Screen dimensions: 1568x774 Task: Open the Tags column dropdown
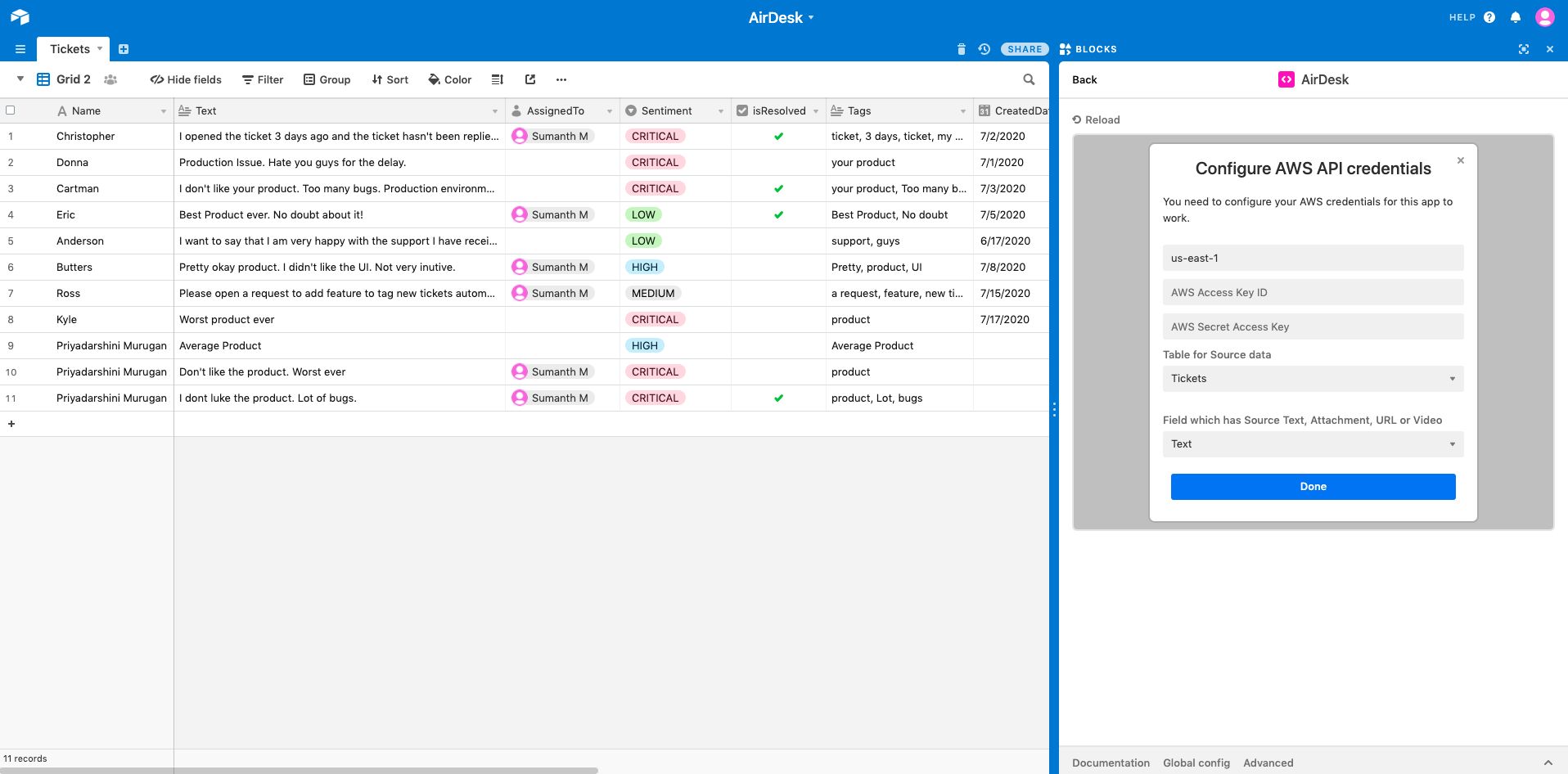963,111
